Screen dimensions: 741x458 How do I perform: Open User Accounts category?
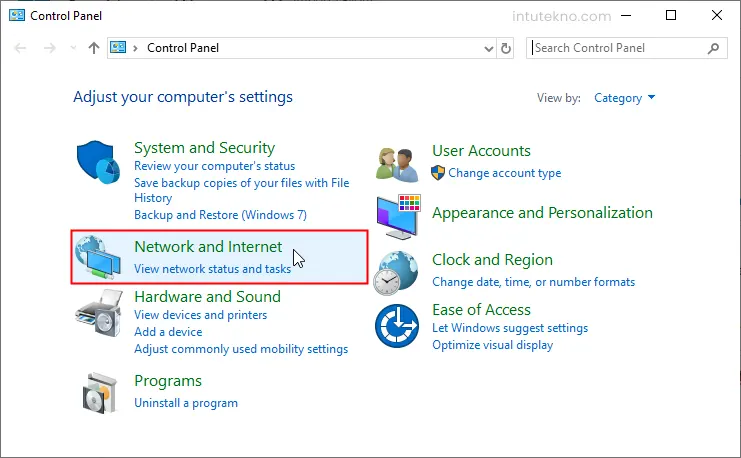click(x=481, y=151)
